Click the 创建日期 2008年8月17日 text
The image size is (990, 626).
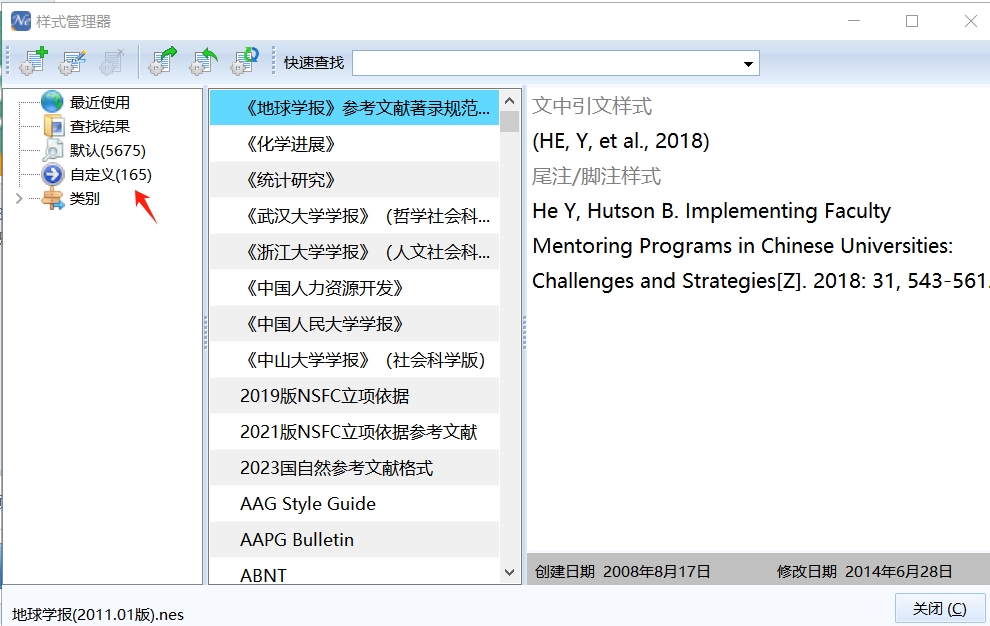click(x=623, y=572)
